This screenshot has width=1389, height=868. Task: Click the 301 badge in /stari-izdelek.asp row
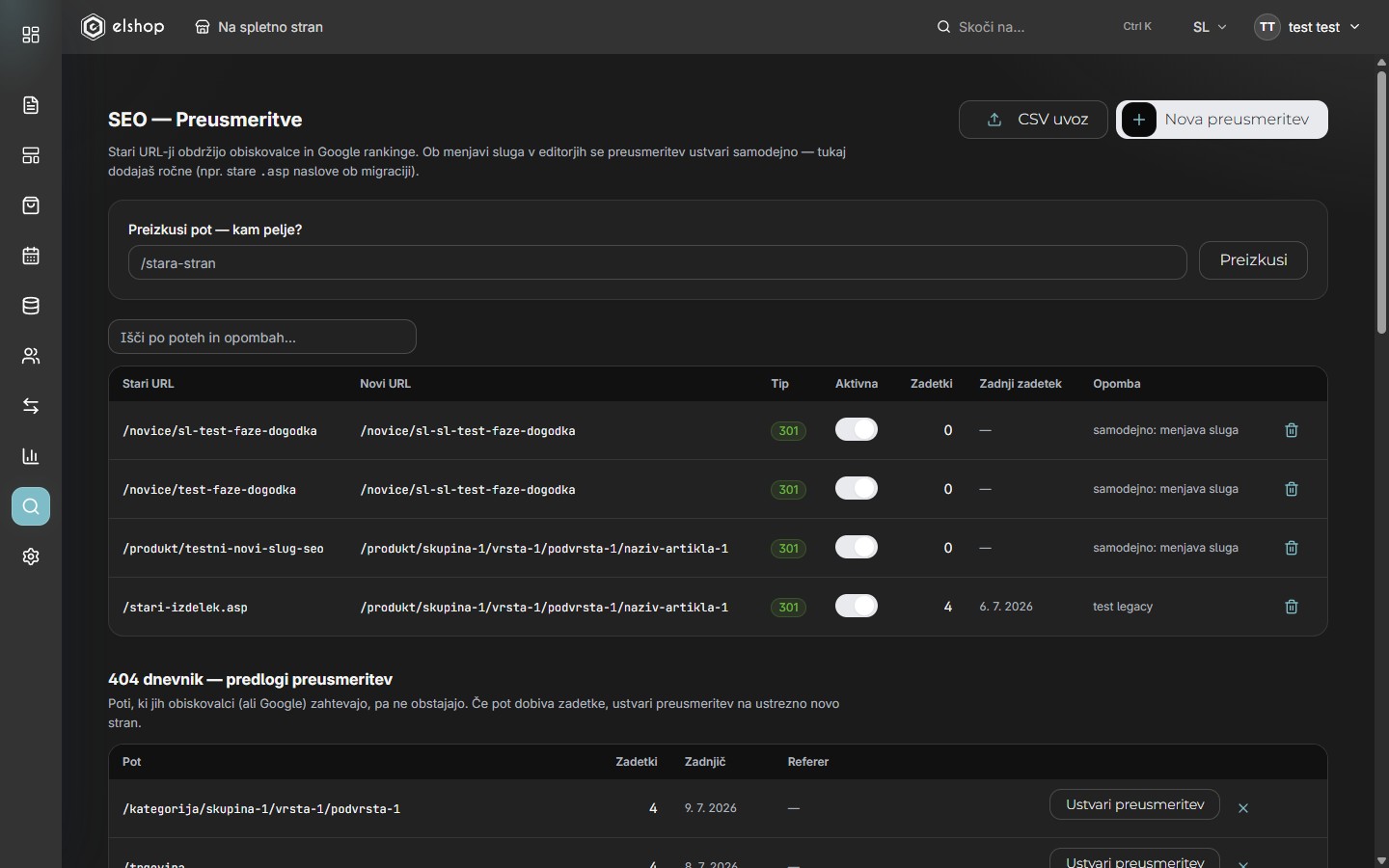[788, 608]
